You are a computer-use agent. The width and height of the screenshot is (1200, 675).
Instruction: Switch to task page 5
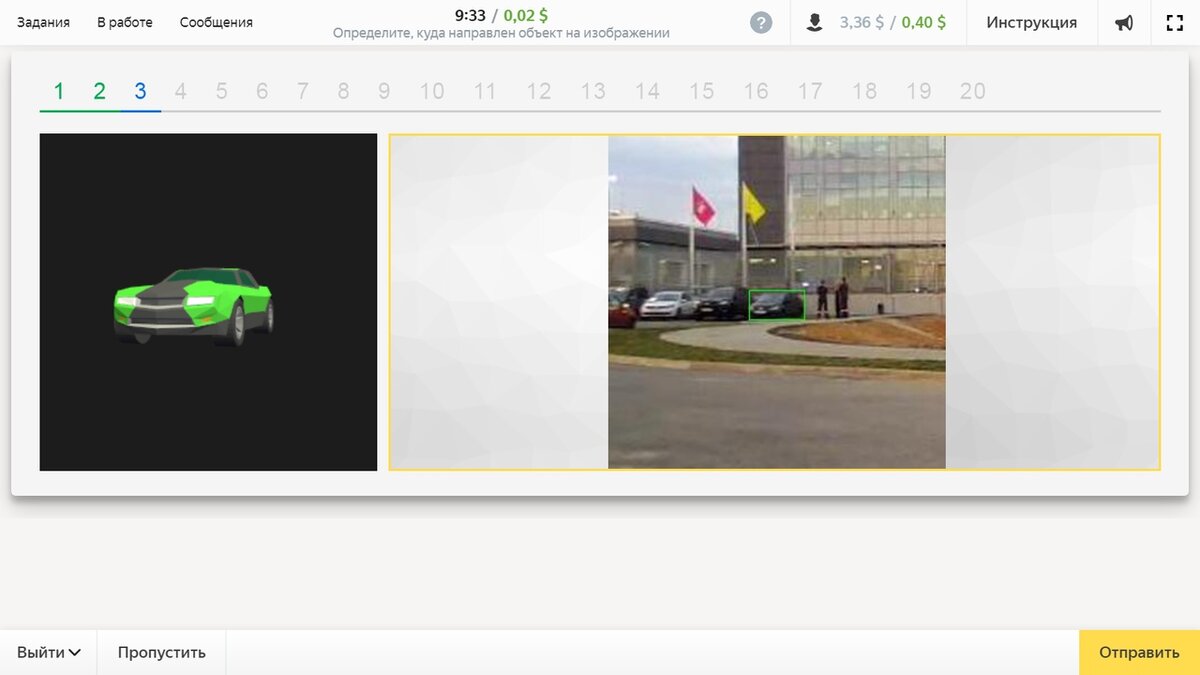(221, 91)
